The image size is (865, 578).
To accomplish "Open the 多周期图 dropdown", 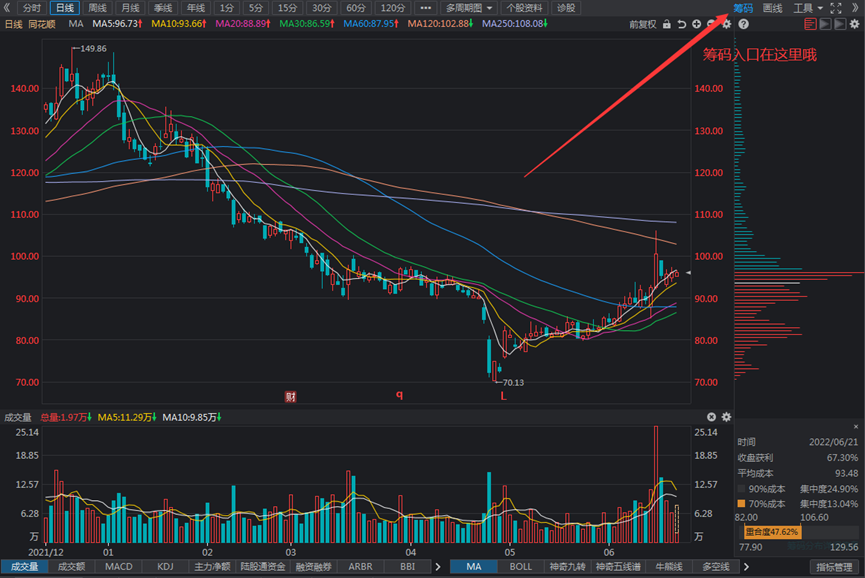I will coord(468,8).
